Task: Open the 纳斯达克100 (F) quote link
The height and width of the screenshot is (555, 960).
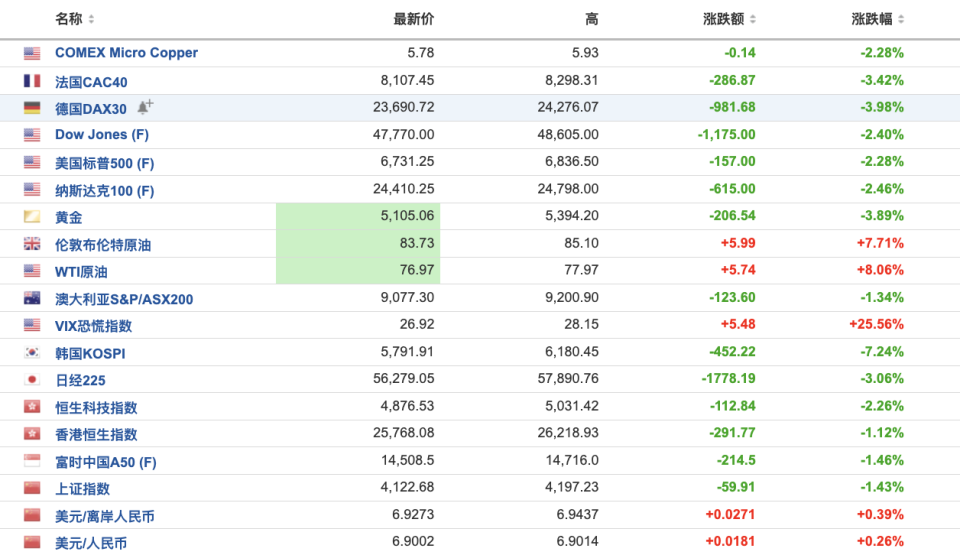Action: pos(105,190)
